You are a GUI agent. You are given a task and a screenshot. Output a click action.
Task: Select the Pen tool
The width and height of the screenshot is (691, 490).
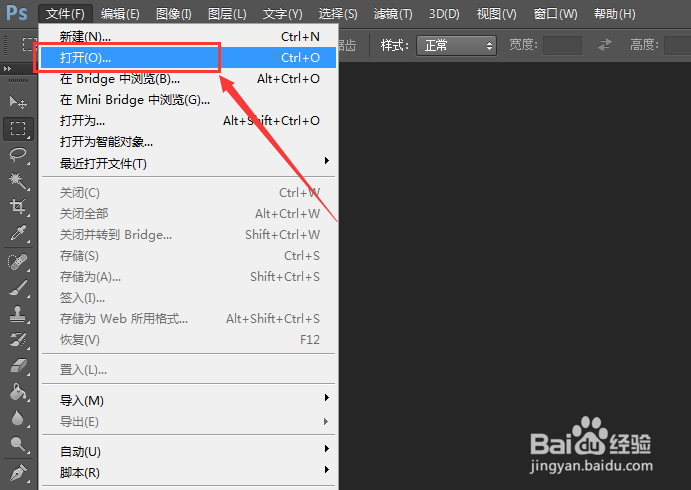pos(18,473)
